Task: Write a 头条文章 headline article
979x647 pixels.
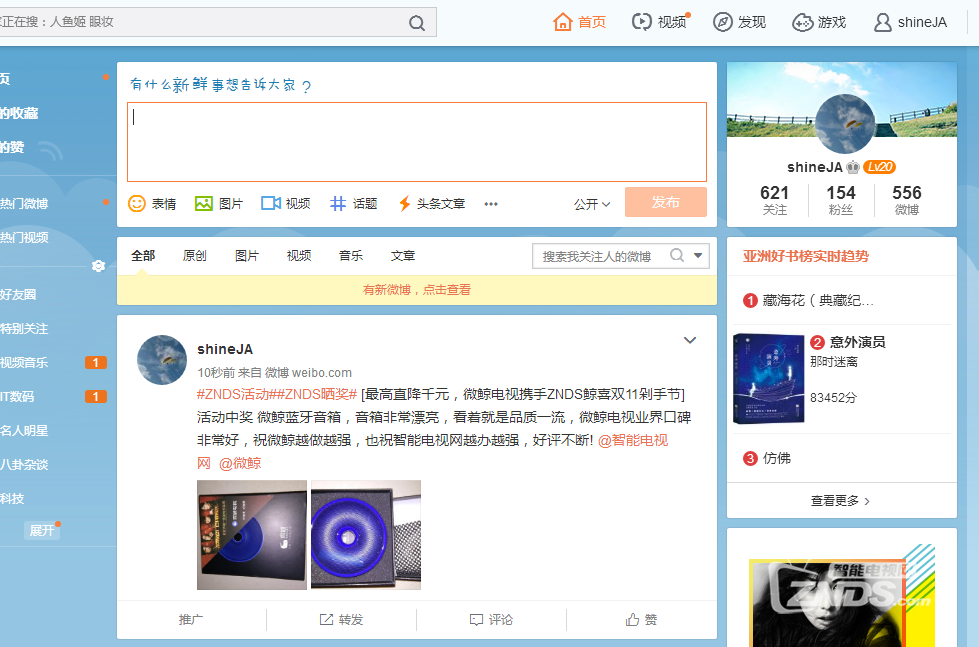Action: (432, 204)
